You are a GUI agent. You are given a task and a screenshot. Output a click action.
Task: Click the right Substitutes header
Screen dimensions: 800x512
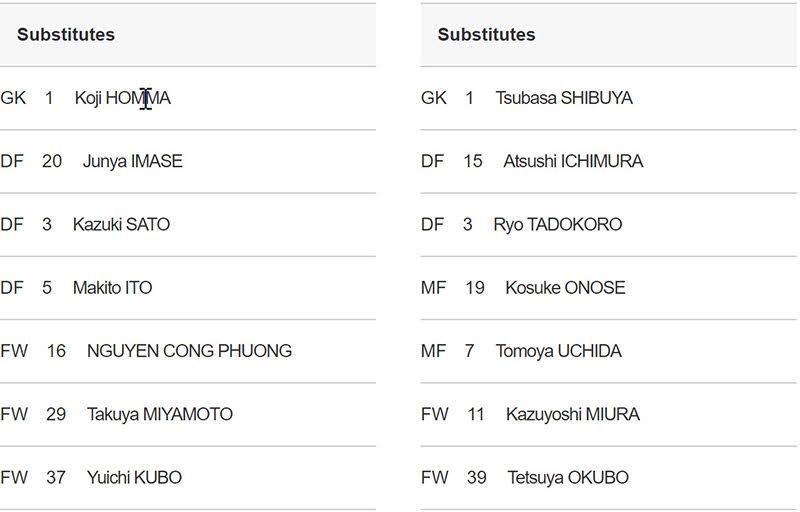click(x=486, y=35)
